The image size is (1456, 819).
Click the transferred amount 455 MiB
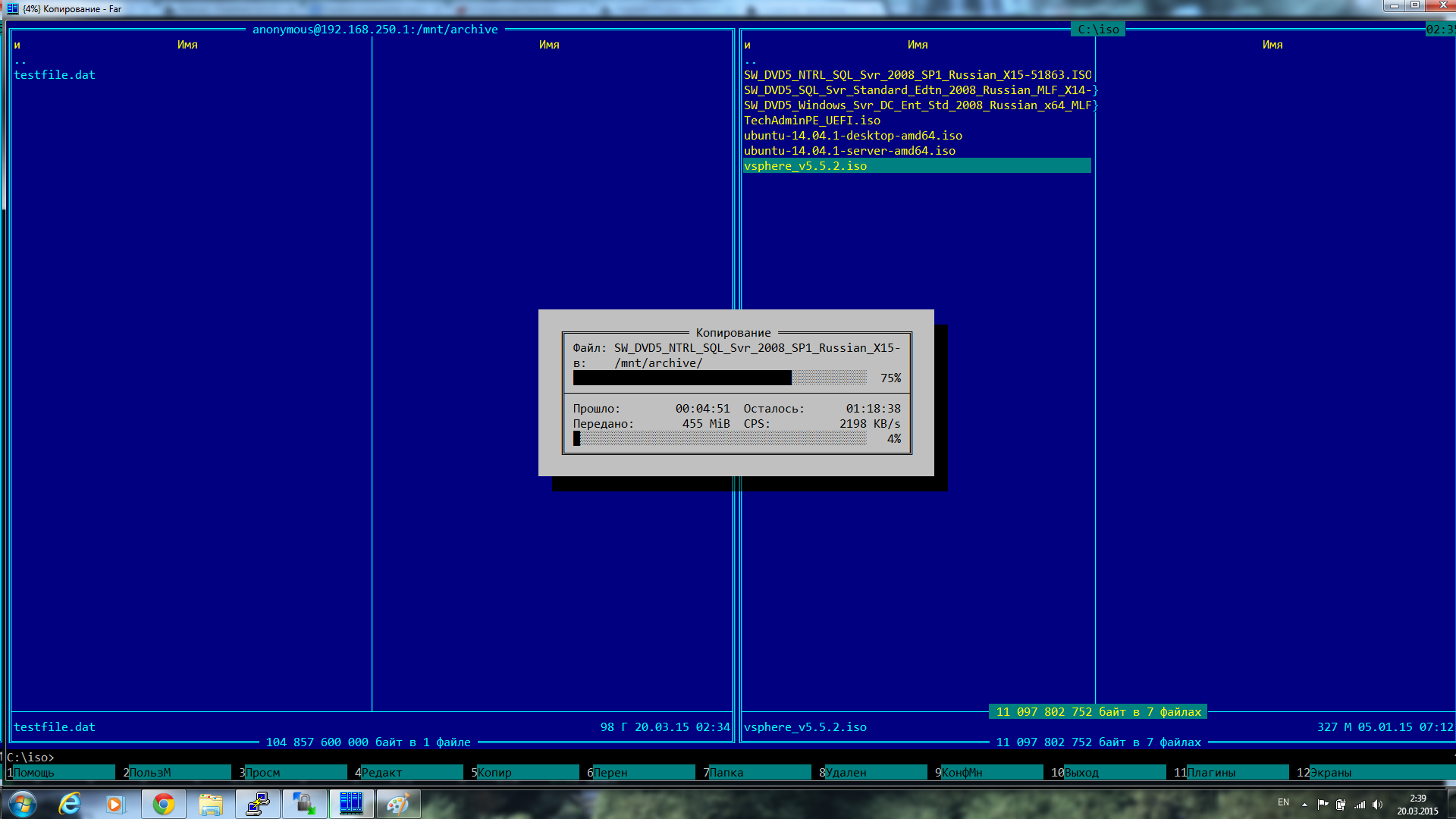click(706, 423)
